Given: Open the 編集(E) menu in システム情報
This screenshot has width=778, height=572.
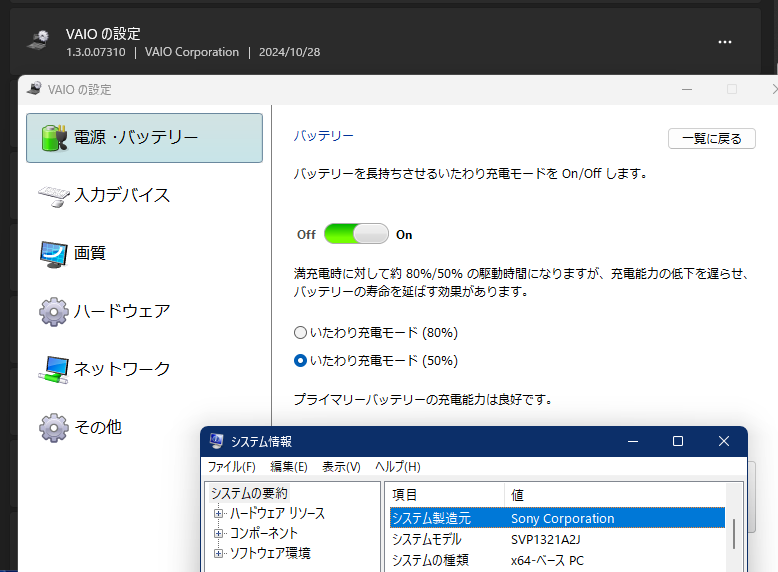Looking at the screenshot, I should coord(289,467).
